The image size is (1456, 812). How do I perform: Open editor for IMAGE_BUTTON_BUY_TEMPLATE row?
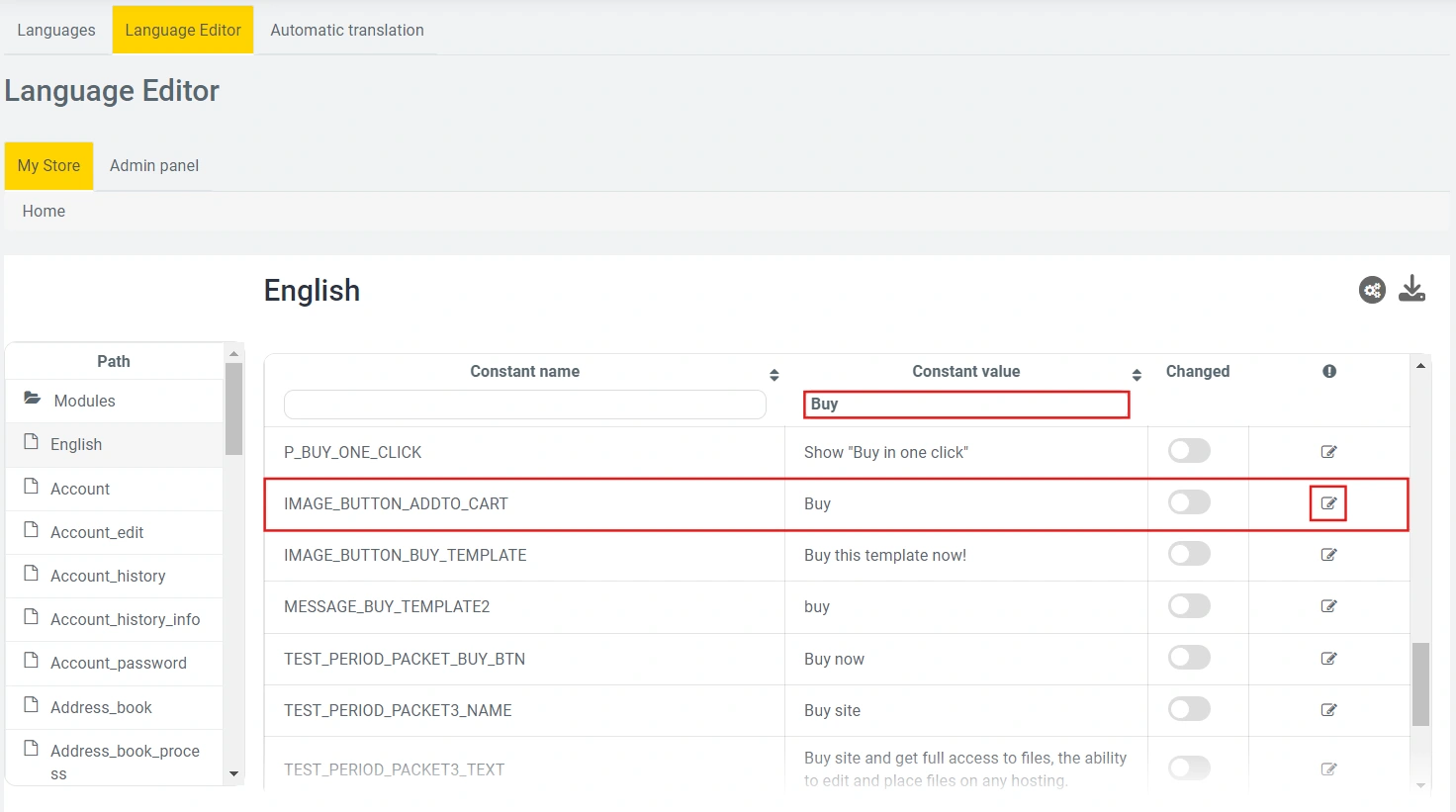pos(1328,555)
